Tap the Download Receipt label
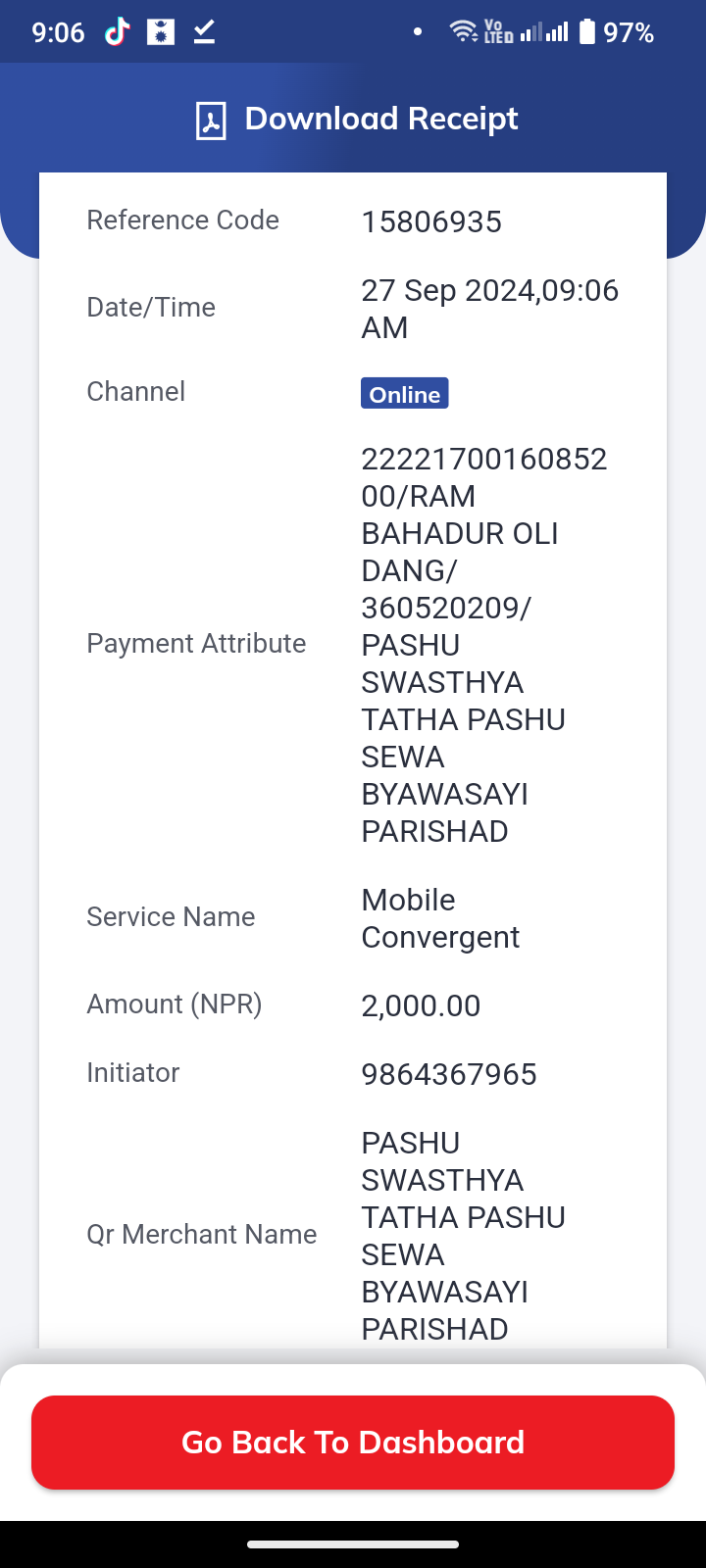Viewport: 706px width, 1568px height. point(381,119)
